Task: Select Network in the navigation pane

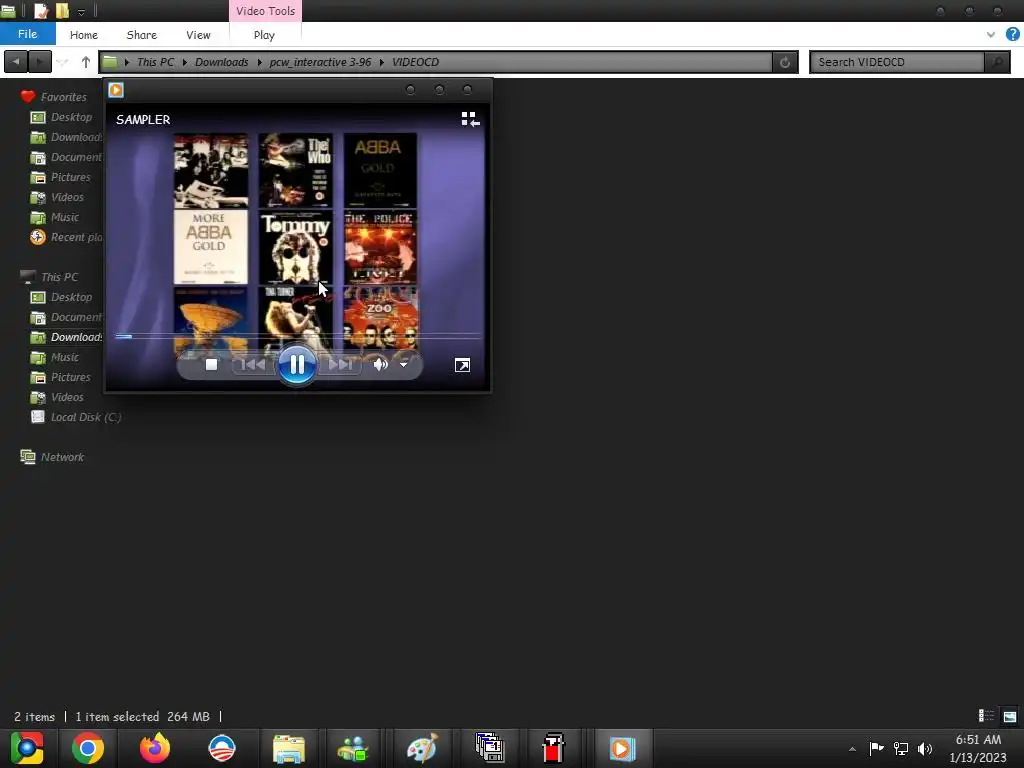Action: [62, 457]
